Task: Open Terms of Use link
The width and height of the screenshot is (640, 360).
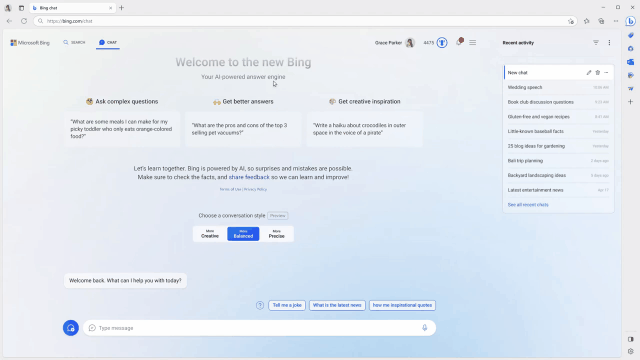Action: [x=230, y=189]
